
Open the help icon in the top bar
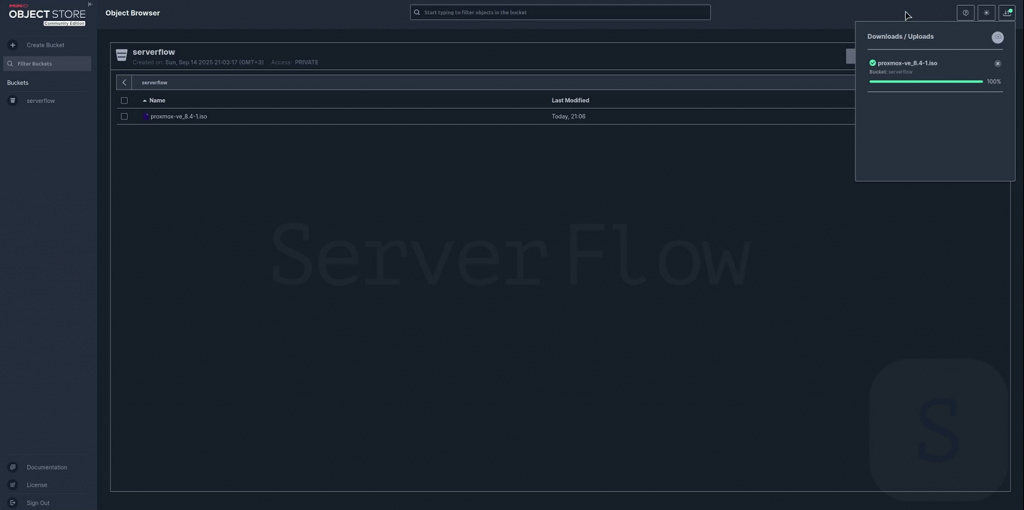tap(965, 13)
